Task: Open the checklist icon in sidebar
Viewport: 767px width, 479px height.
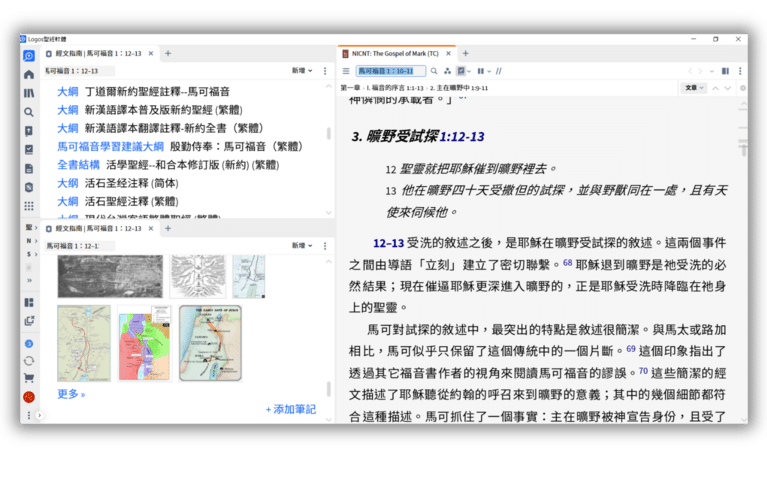Action: [29, 150]
